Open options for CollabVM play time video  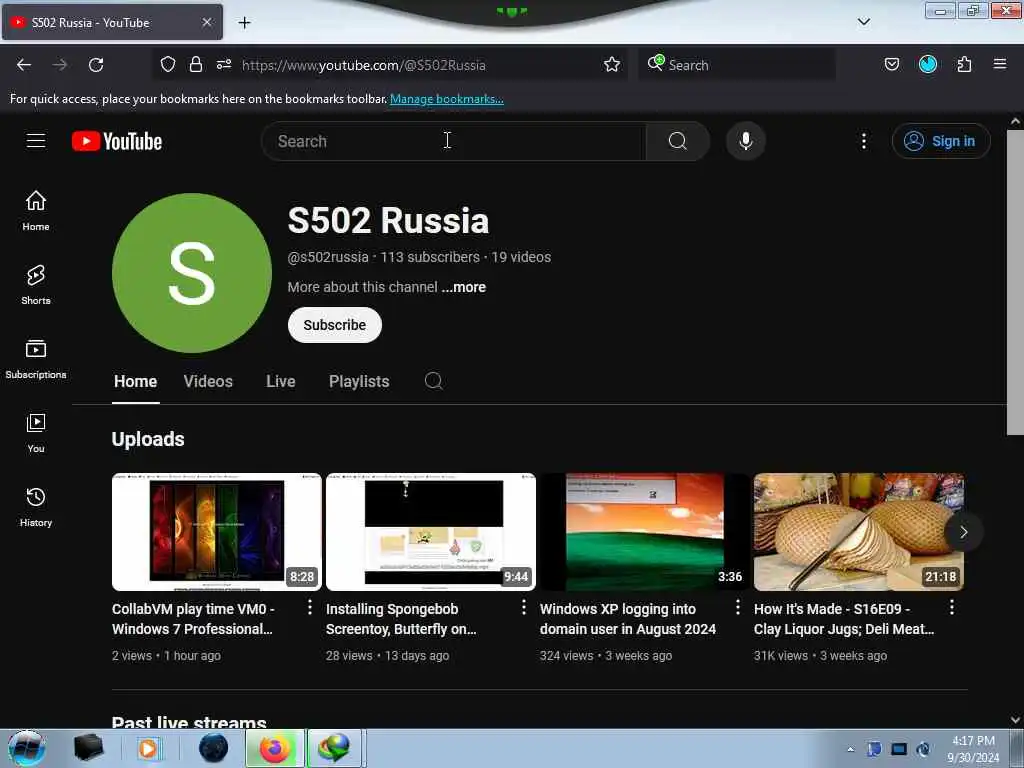(x=310, y=607)
